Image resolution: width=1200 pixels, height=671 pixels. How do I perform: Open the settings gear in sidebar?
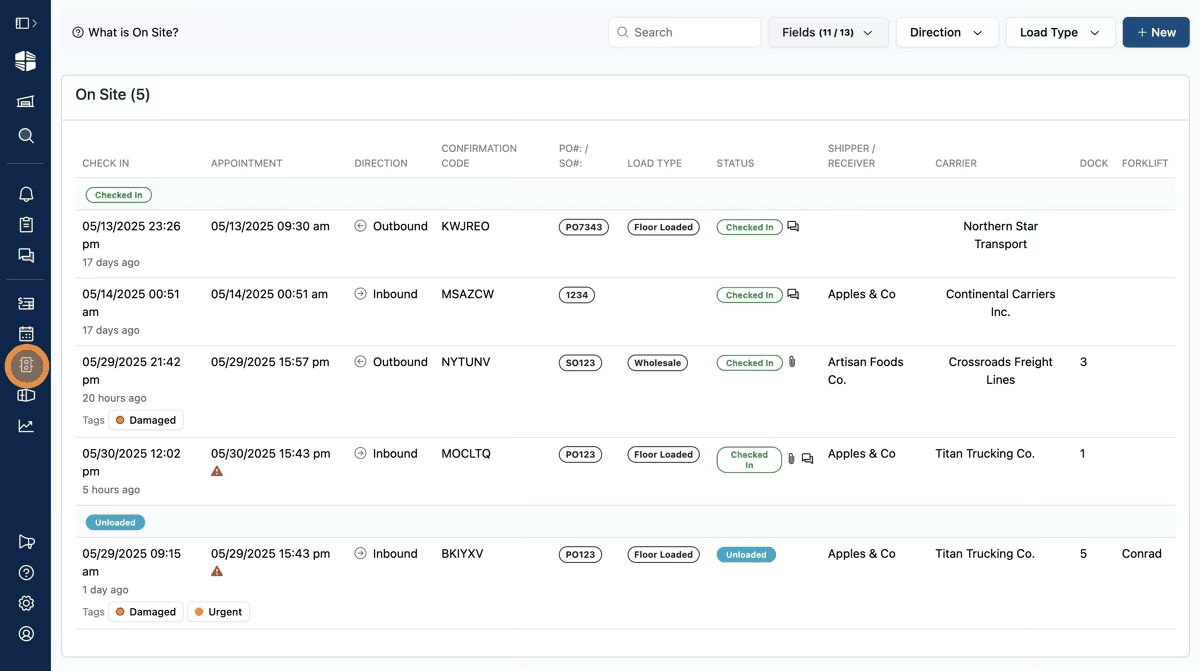(26, 603)
